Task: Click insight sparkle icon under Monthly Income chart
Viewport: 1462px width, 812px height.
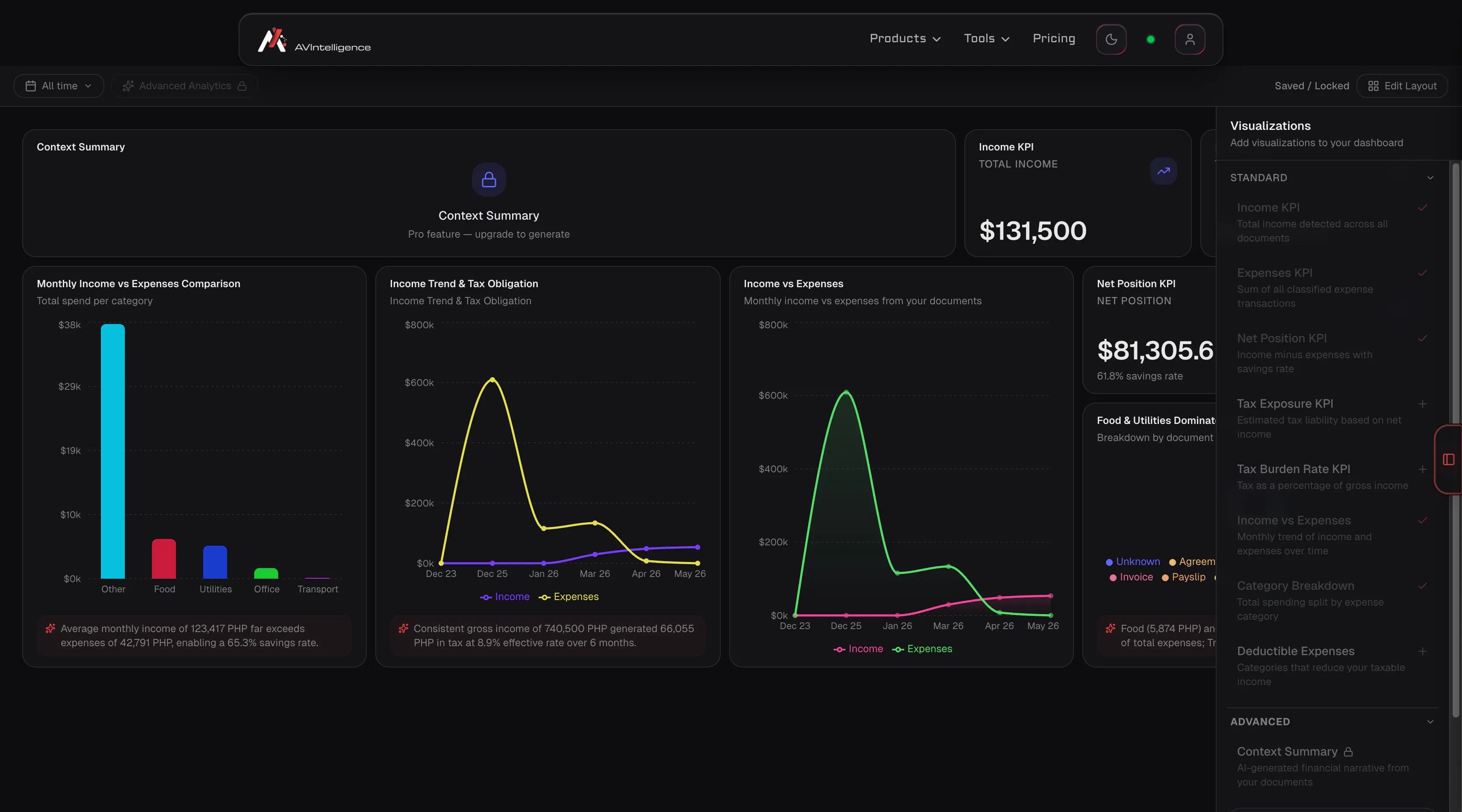Action: click(x=50, y=628)
